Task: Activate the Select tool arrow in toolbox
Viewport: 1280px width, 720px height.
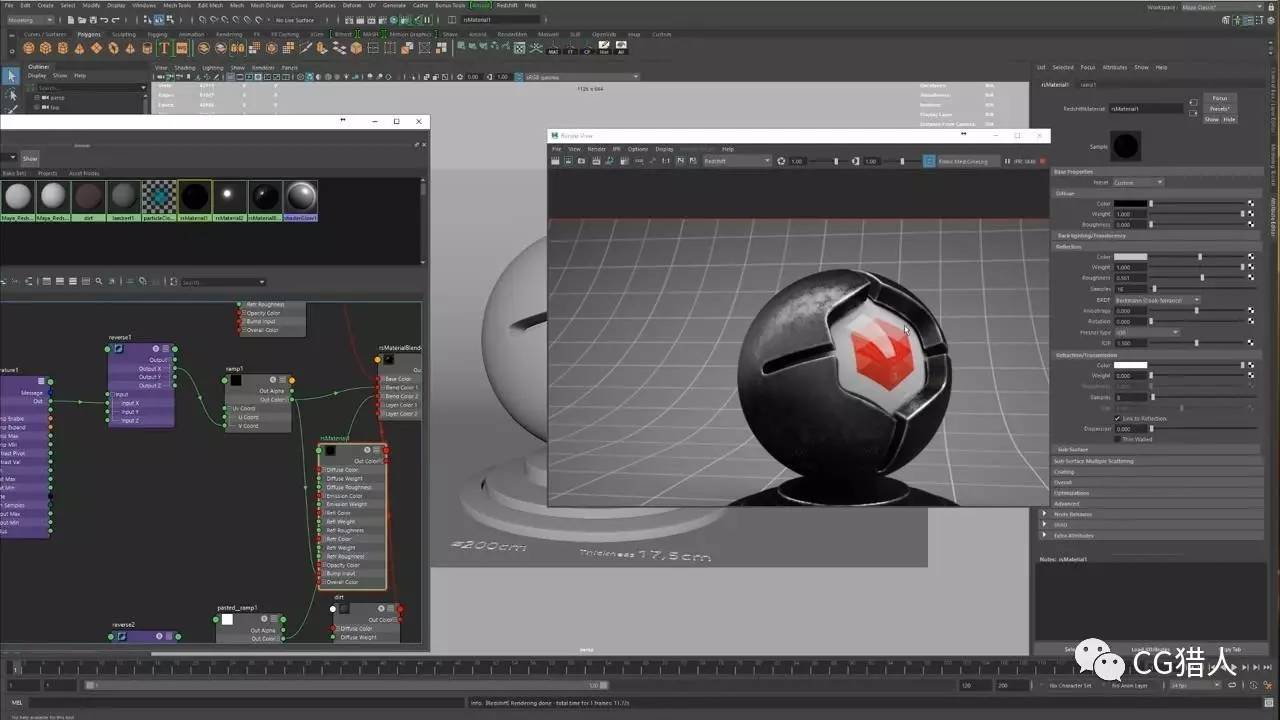Action: pos(11,76)
